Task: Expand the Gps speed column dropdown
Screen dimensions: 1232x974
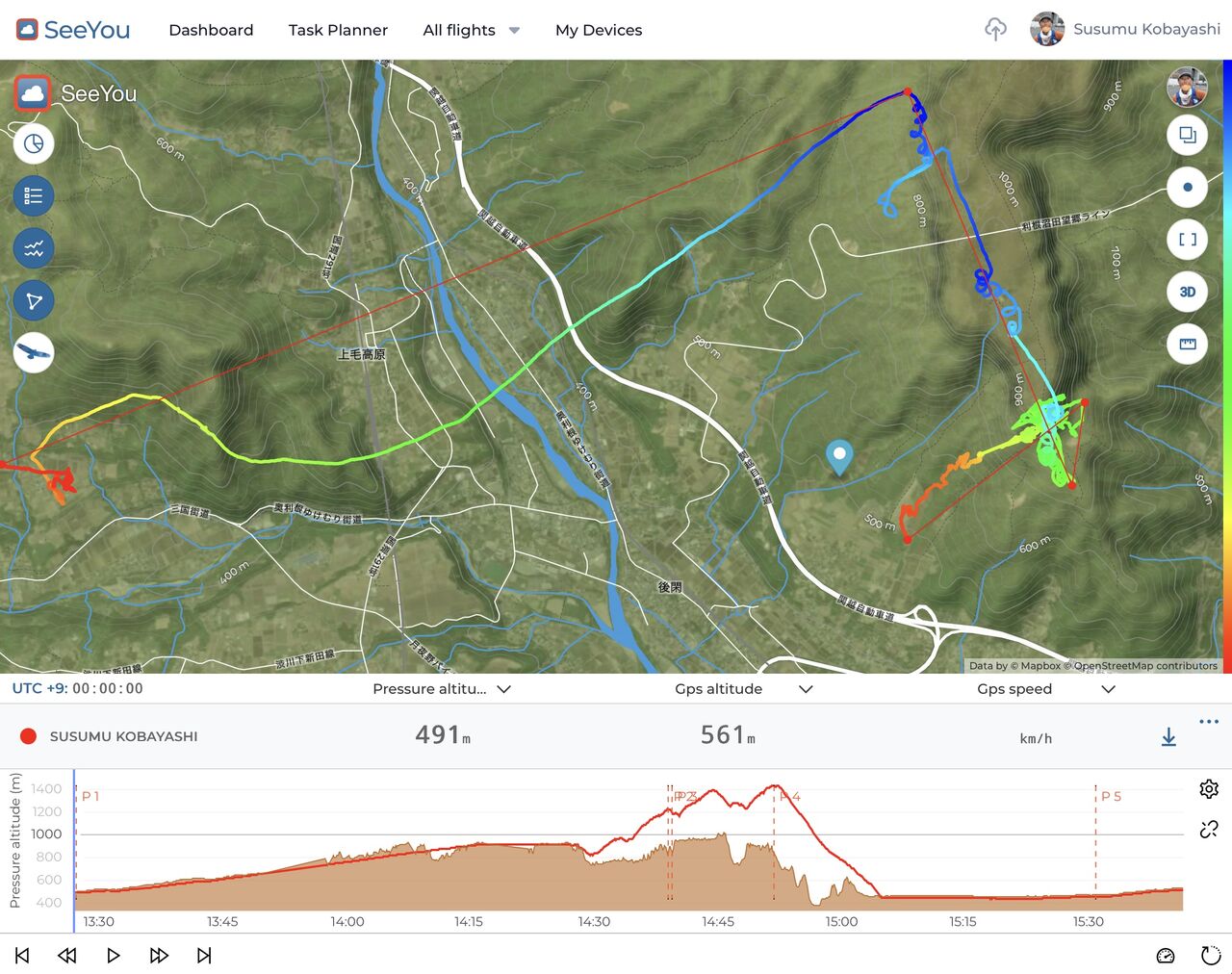Action: (x=1108, y=689)
